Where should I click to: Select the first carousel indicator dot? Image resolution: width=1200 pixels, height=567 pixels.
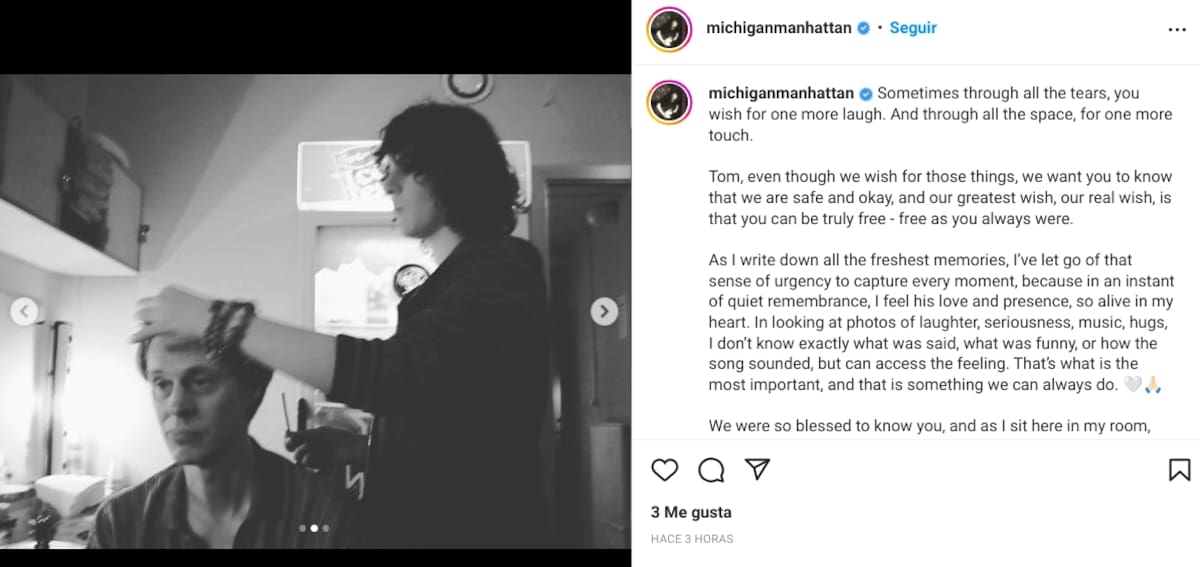303,528
